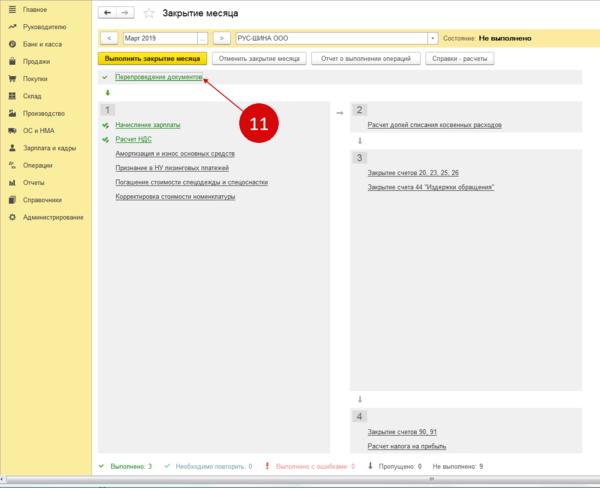Click the Покупки cart icon
Screen dimensions: 600x488
12,78
